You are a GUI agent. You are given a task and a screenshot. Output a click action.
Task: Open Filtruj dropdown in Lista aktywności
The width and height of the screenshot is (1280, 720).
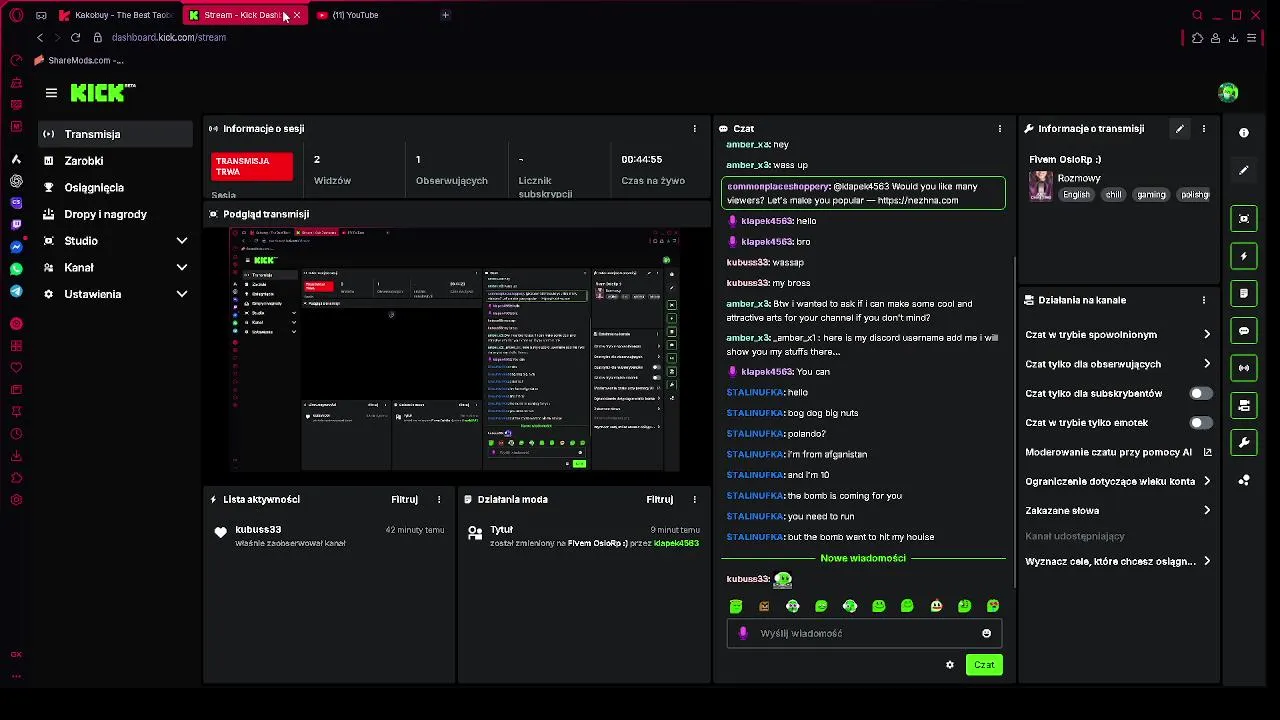point(404,499)
